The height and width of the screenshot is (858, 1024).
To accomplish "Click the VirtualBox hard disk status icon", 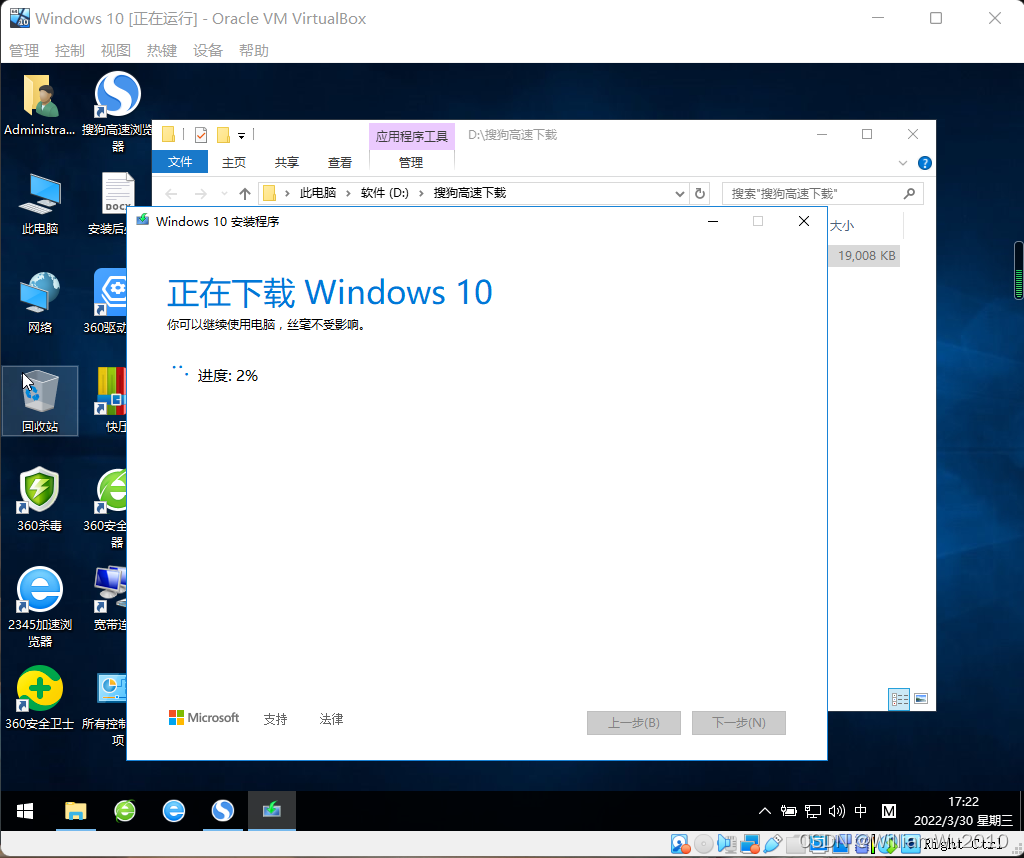I will tap(680, 844).
